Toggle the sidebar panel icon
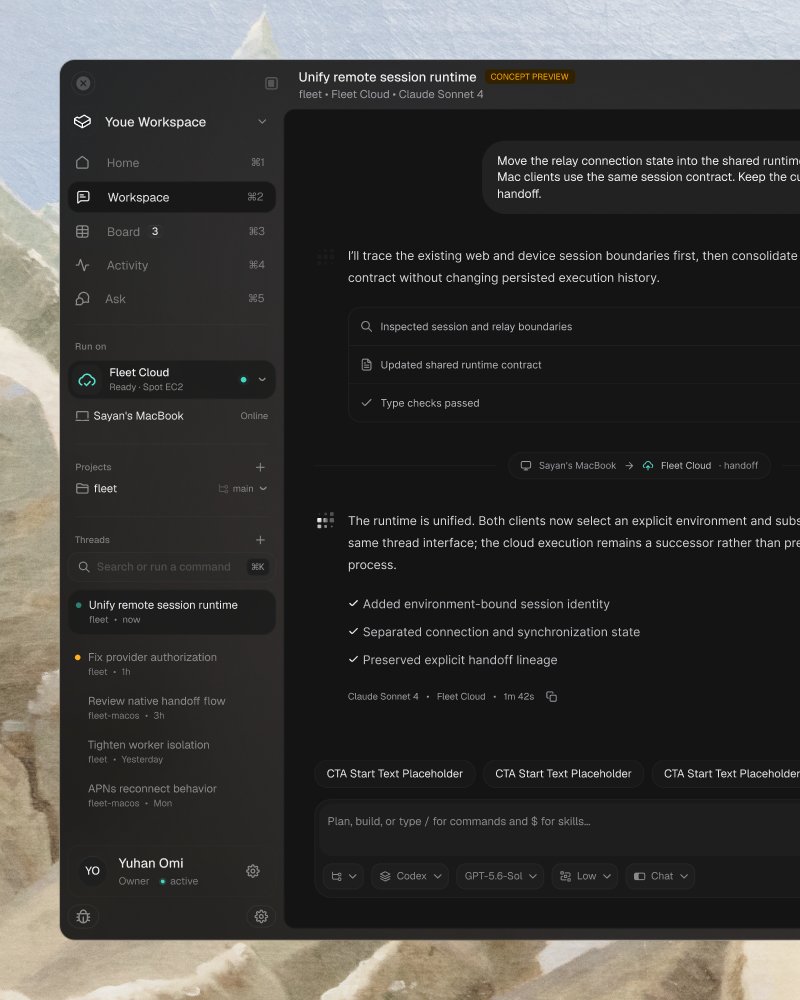800x1000 pixels. [271, 84]
